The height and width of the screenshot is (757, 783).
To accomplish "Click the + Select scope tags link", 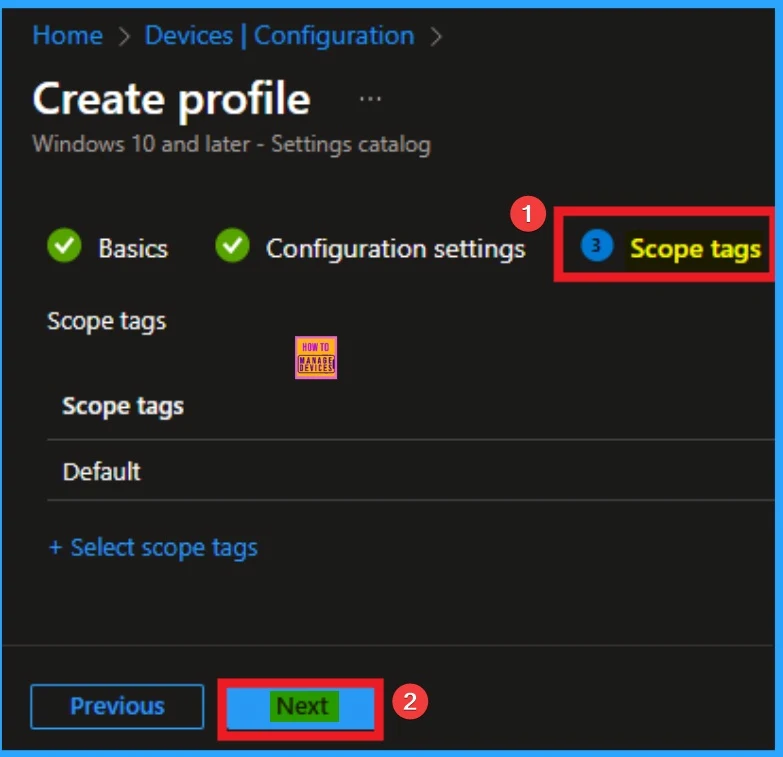I will 153,548.
